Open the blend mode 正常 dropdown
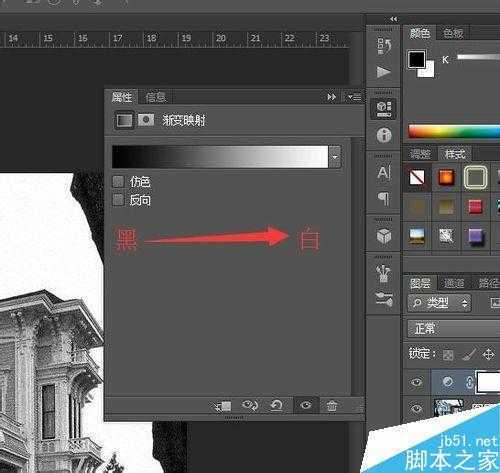This screenshot has width=500, height=473. pos(453,329)
